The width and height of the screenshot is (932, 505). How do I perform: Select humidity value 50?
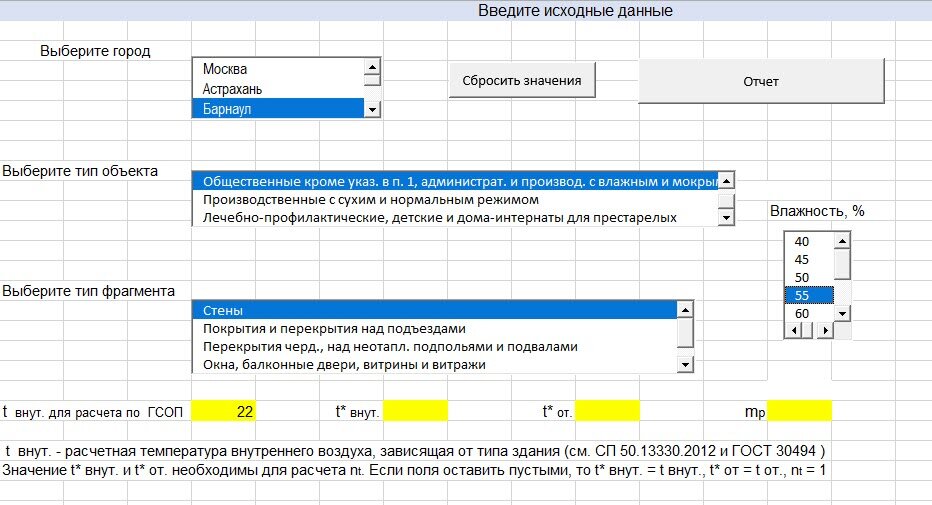pyautogui.click(x=809, y=277)
